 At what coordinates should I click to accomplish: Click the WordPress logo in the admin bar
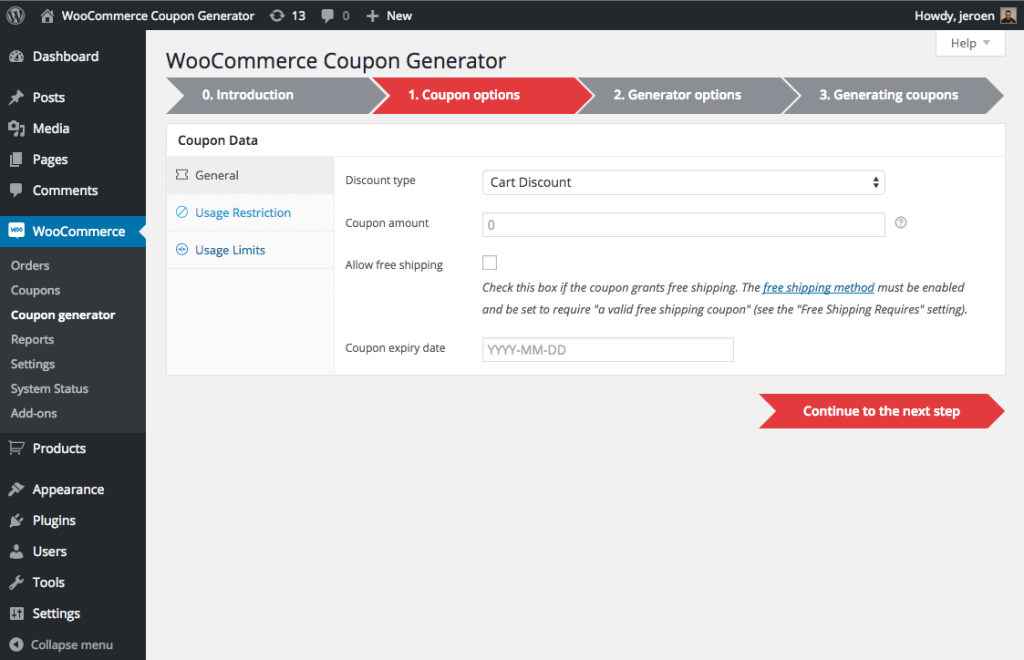[x=14, y=15]
